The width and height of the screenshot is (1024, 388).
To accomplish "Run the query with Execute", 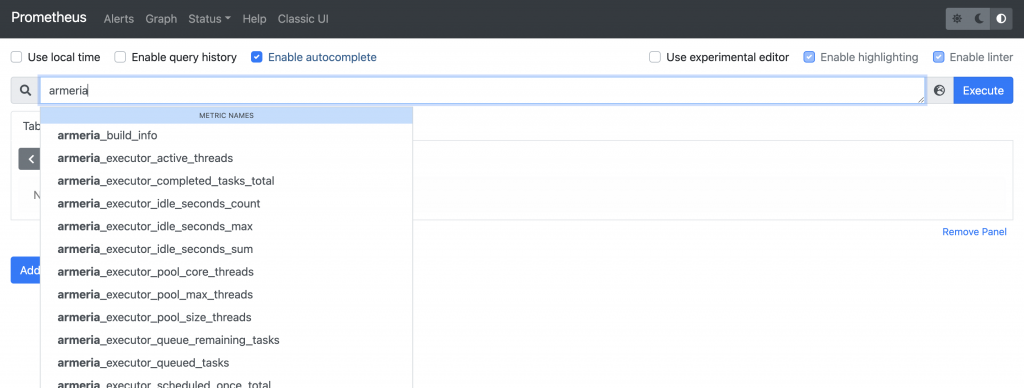I will pyautogui.click(x=983, y=91).
